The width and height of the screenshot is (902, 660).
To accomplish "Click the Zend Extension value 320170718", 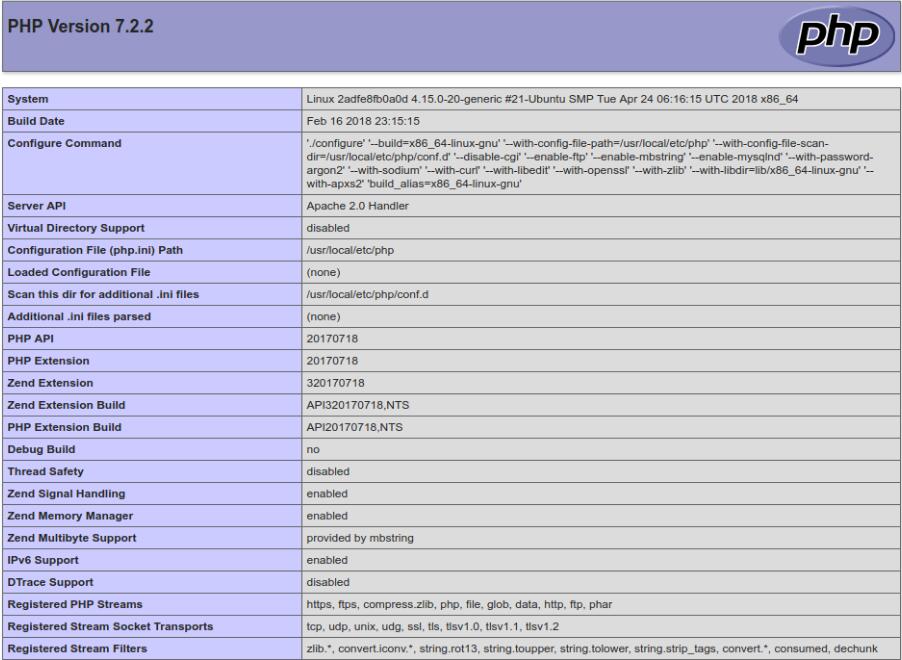I will (x=334, y=382).
